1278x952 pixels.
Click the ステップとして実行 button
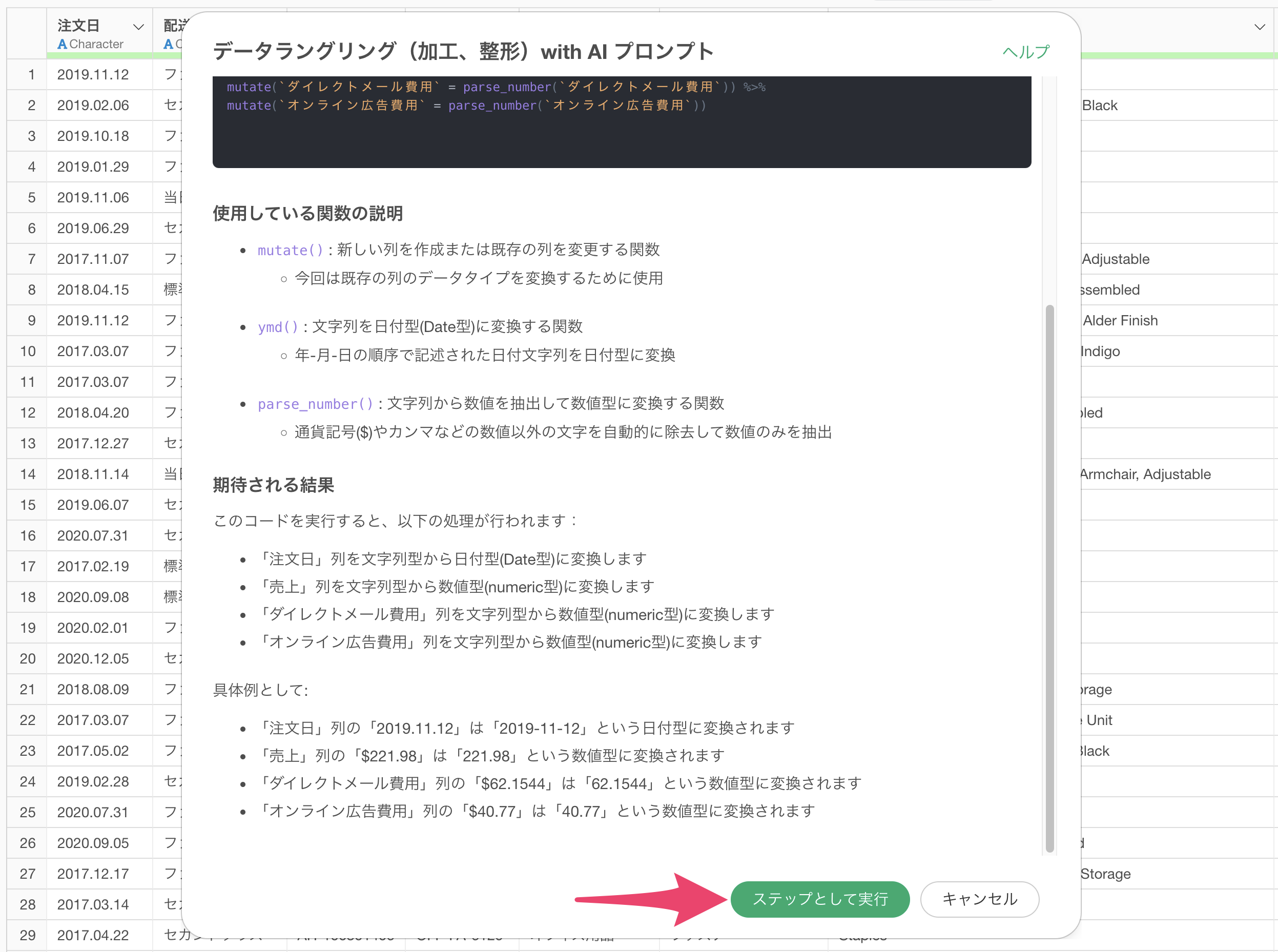819,899
